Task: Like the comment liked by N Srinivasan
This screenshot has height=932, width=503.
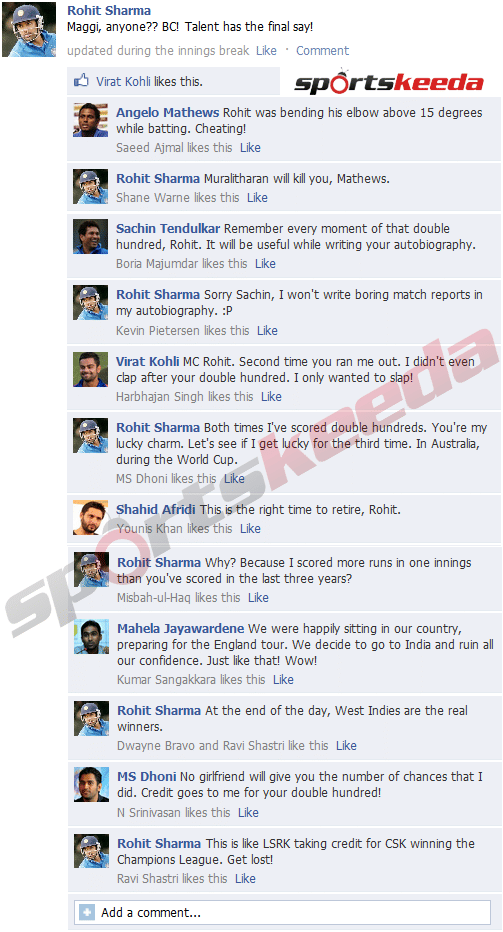Action: (x=249, y=813)
